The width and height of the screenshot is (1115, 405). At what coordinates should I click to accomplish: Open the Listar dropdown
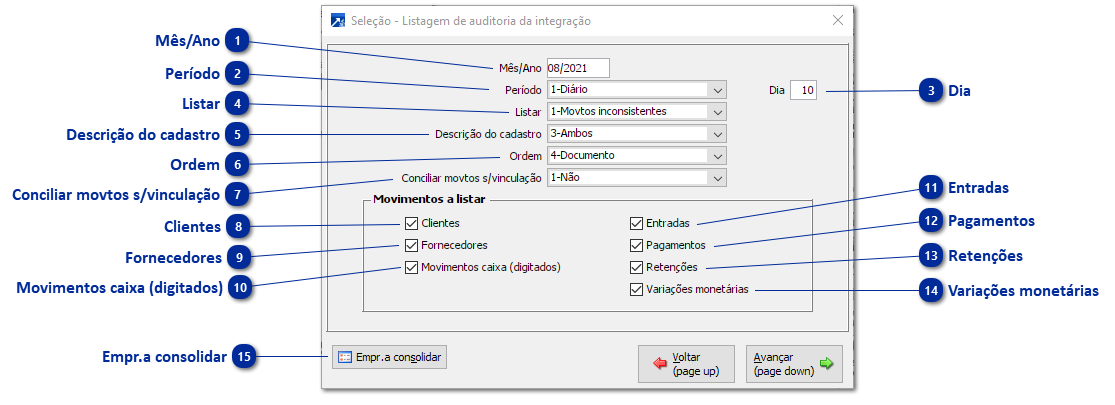717,112
